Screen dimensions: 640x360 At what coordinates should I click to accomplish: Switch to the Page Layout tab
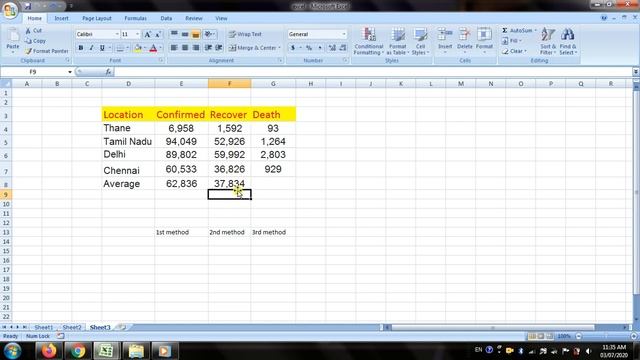point(97,18)
